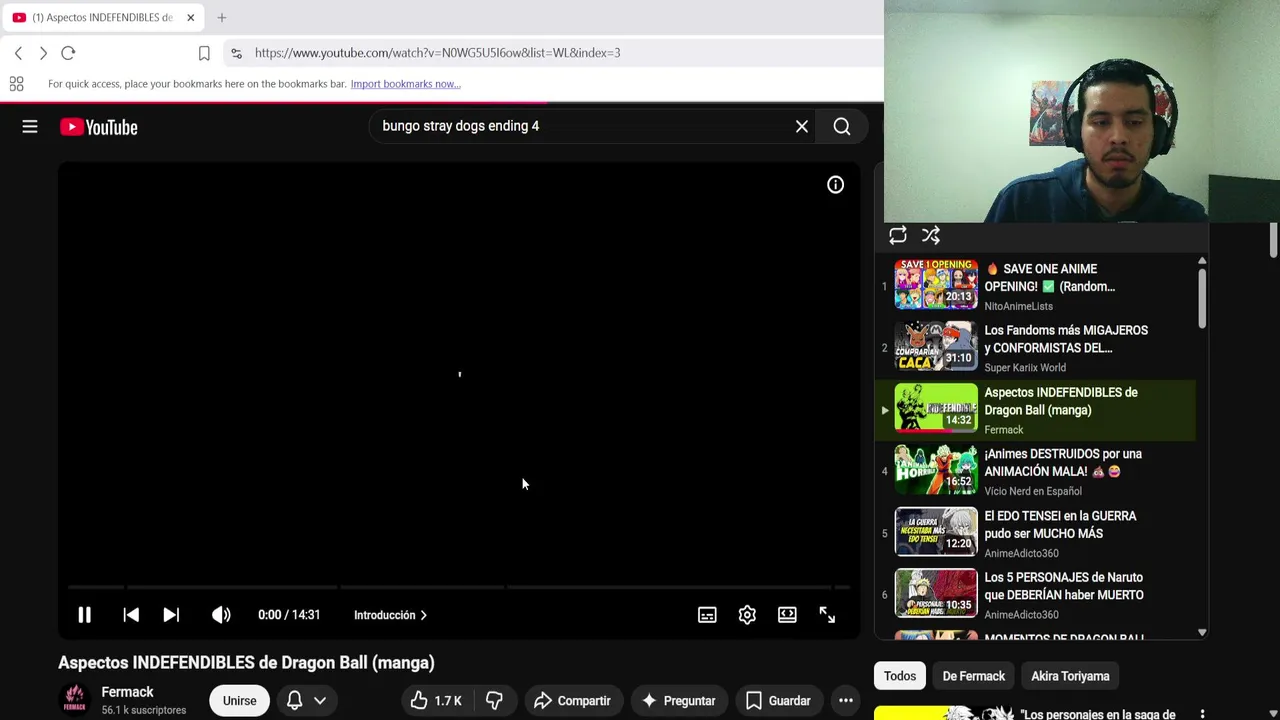
Task: Toggle playlist shuffle
Action: (x=931, y=236)
